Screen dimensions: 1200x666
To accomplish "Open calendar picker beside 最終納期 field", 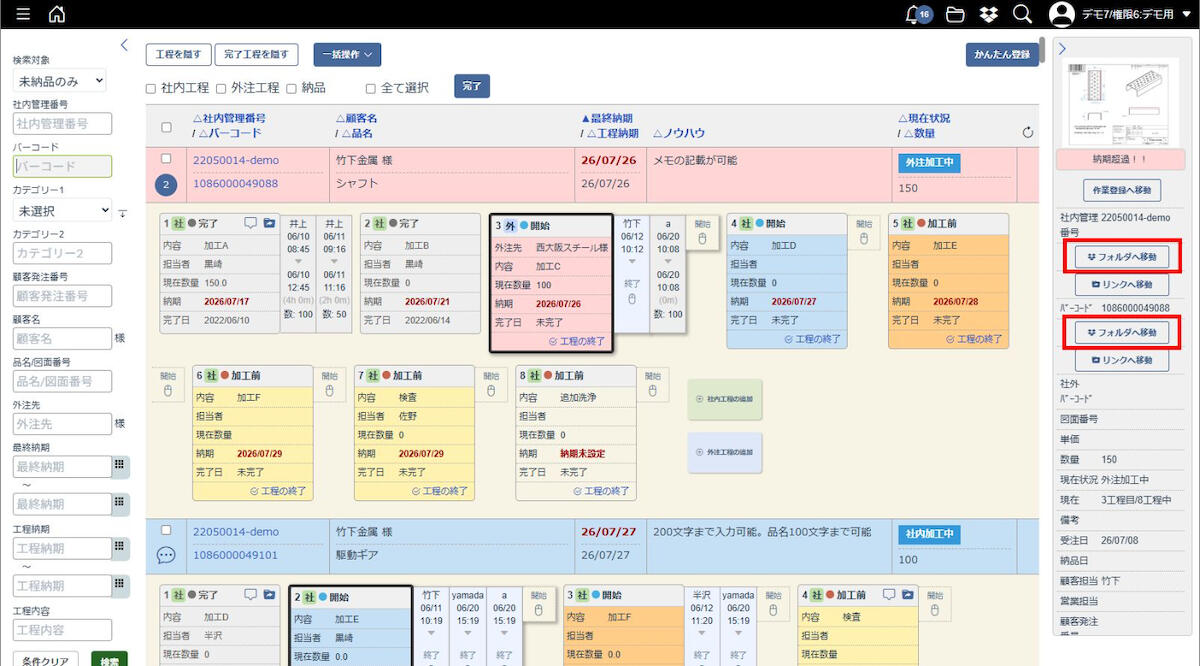I will pyautogui.click(x=120, y=466).
